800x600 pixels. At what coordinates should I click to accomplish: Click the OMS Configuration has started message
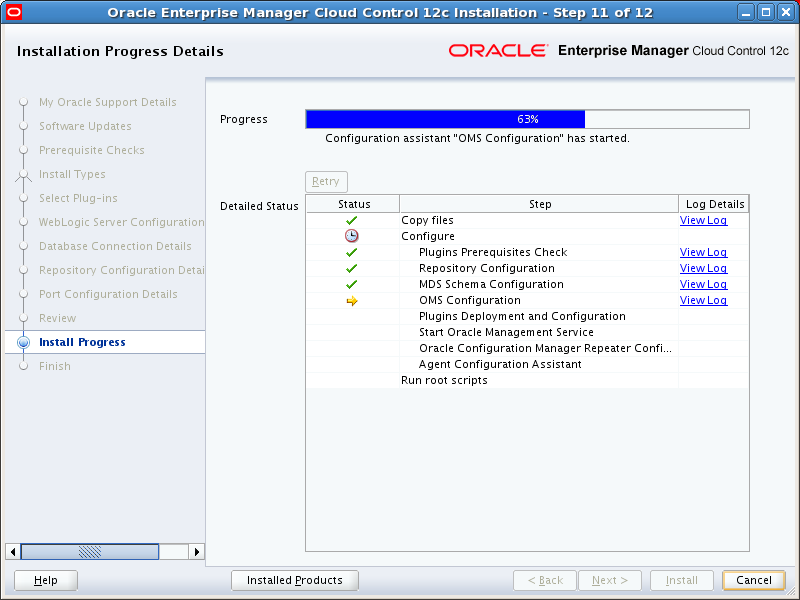click(x=478, y=138)
